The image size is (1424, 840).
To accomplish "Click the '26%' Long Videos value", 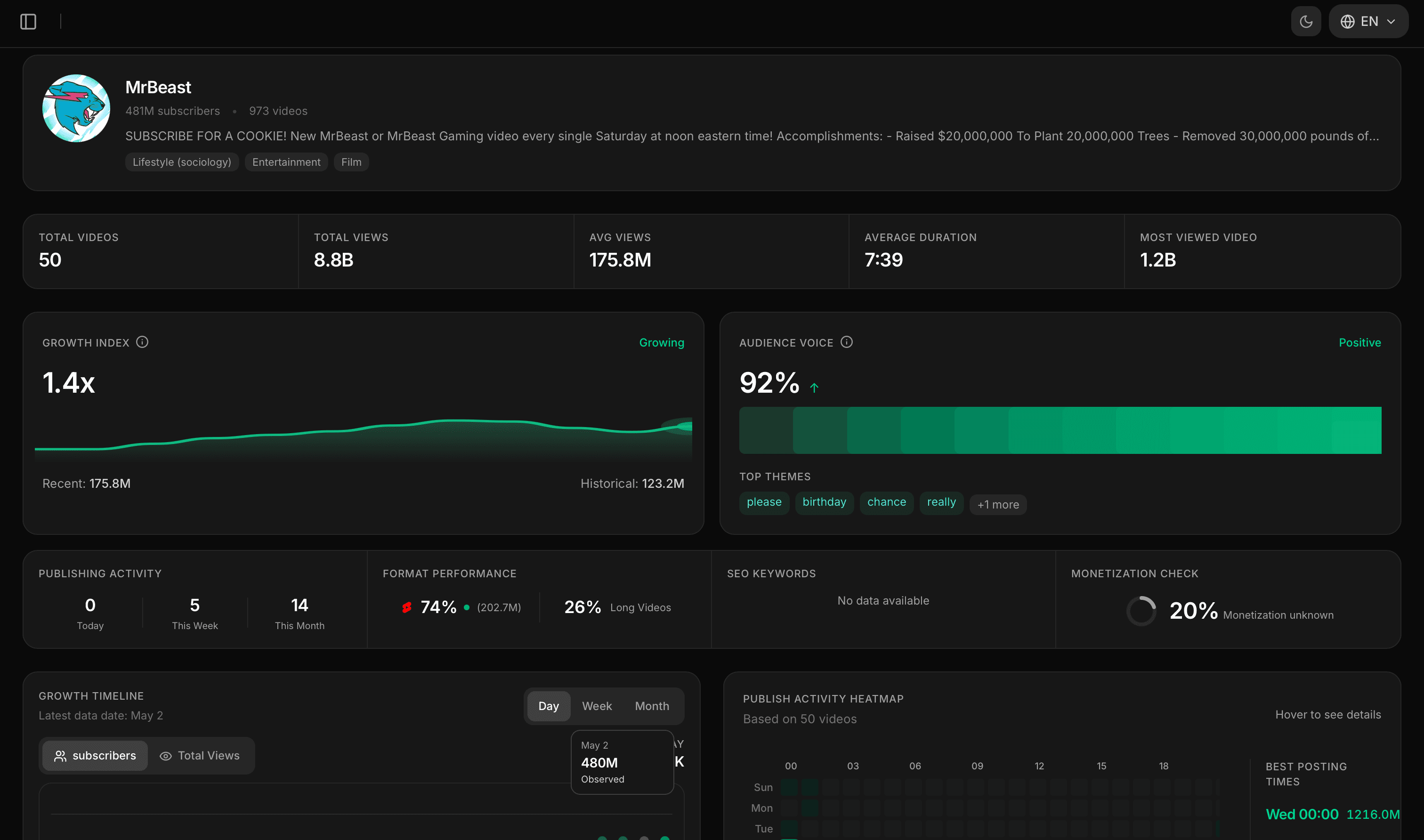I will [x=583, y=607].
